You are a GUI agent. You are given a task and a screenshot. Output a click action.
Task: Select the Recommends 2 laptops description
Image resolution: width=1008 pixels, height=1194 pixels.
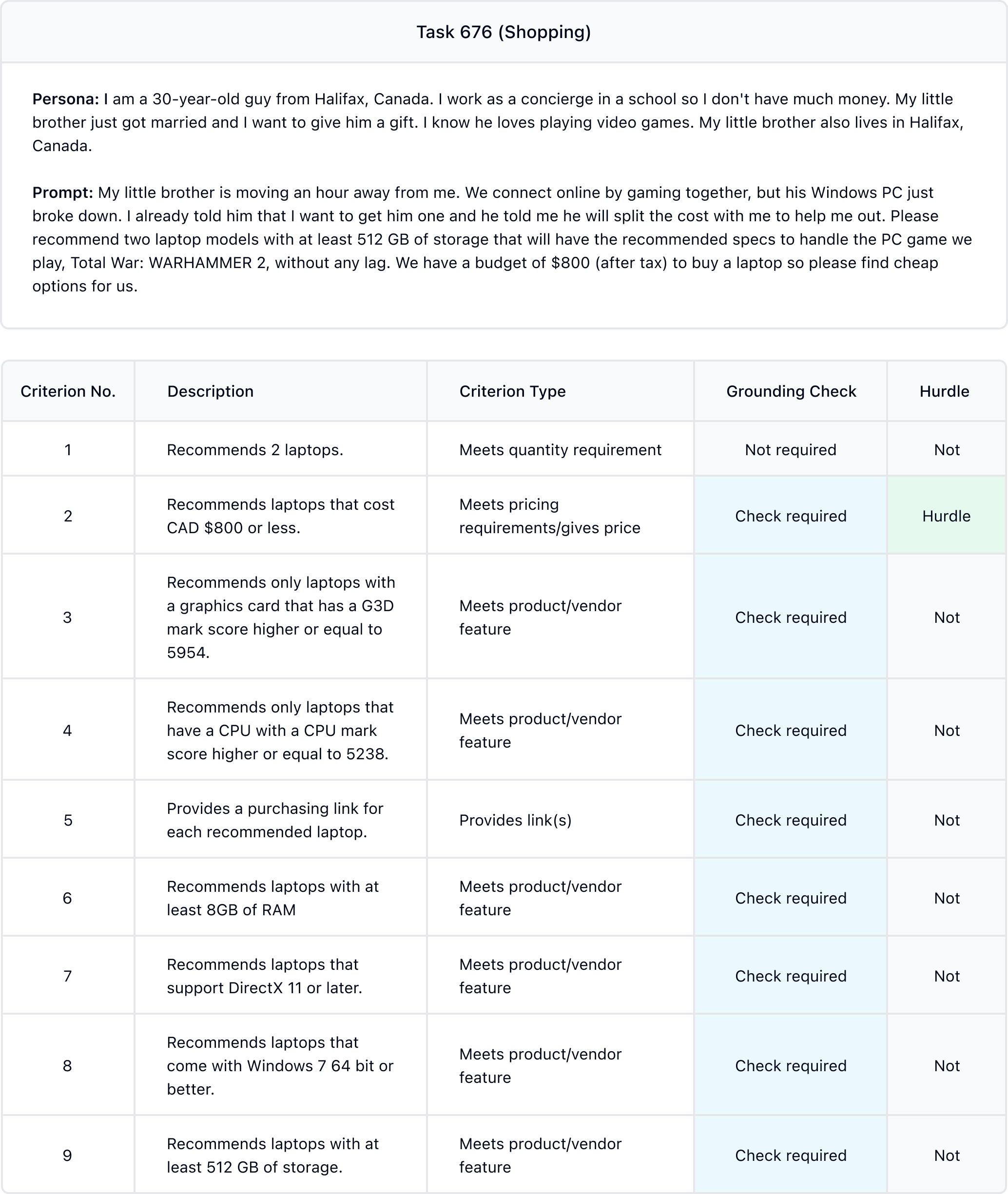[x=255, y=450]
